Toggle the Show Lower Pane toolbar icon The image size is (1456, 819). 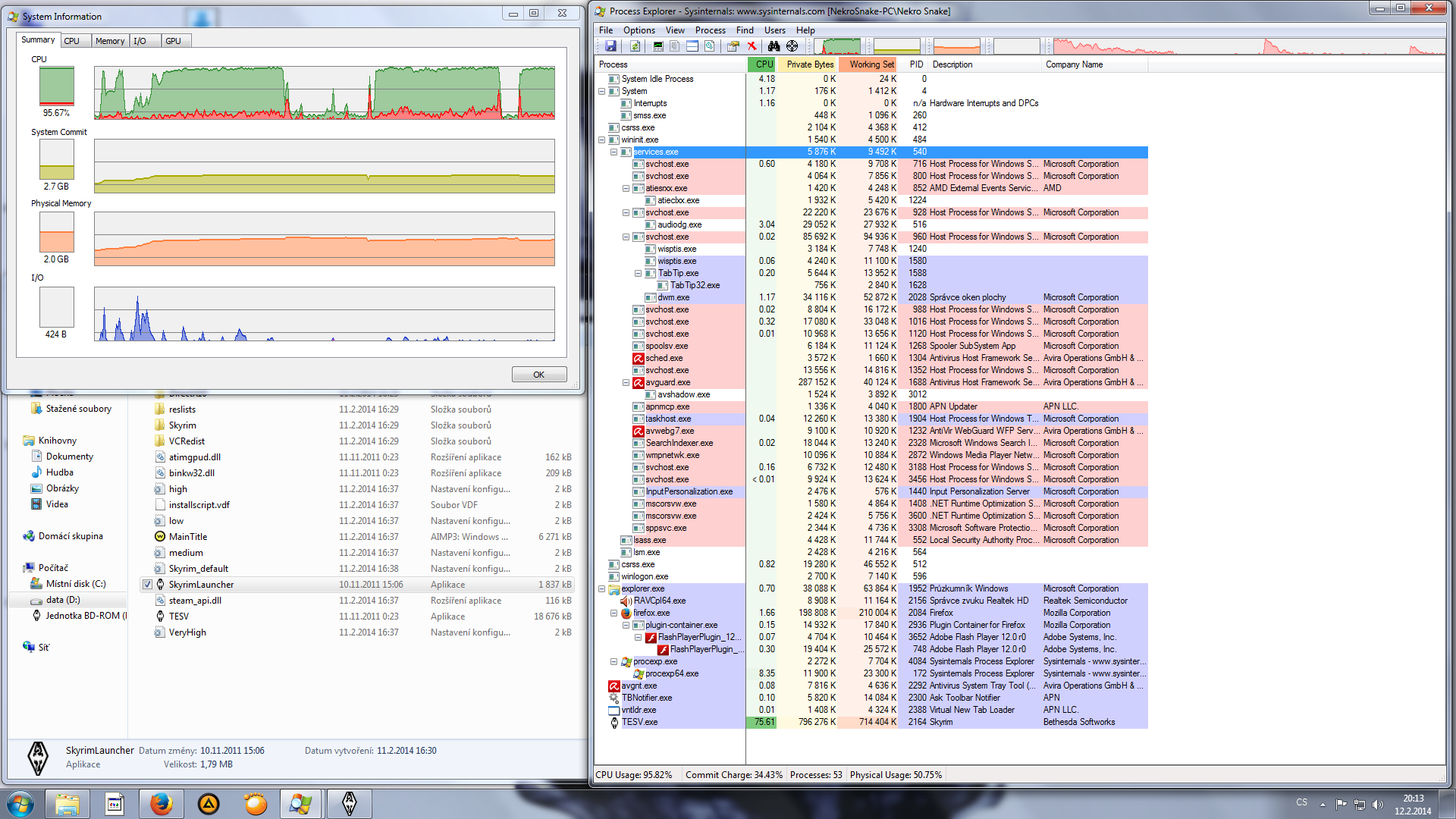click(692, 46)
